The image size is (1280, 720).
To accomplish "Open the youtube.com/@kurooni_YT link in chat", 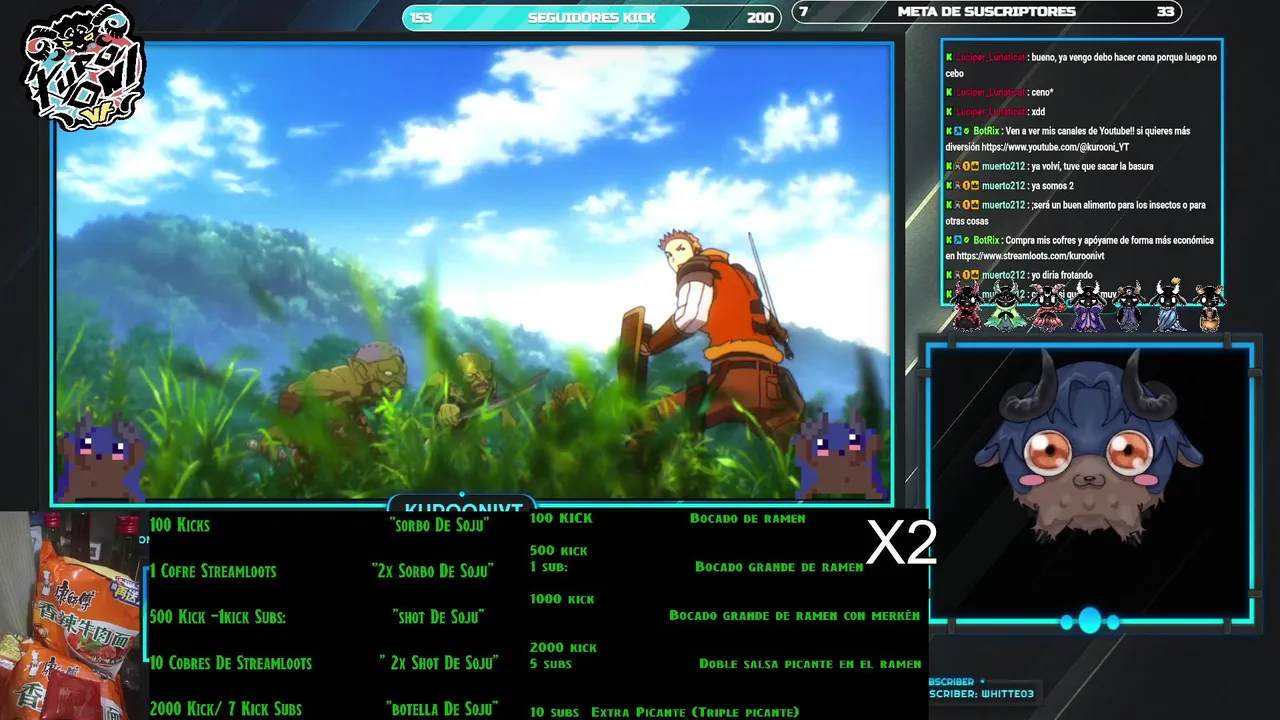I will point(1055,147).
